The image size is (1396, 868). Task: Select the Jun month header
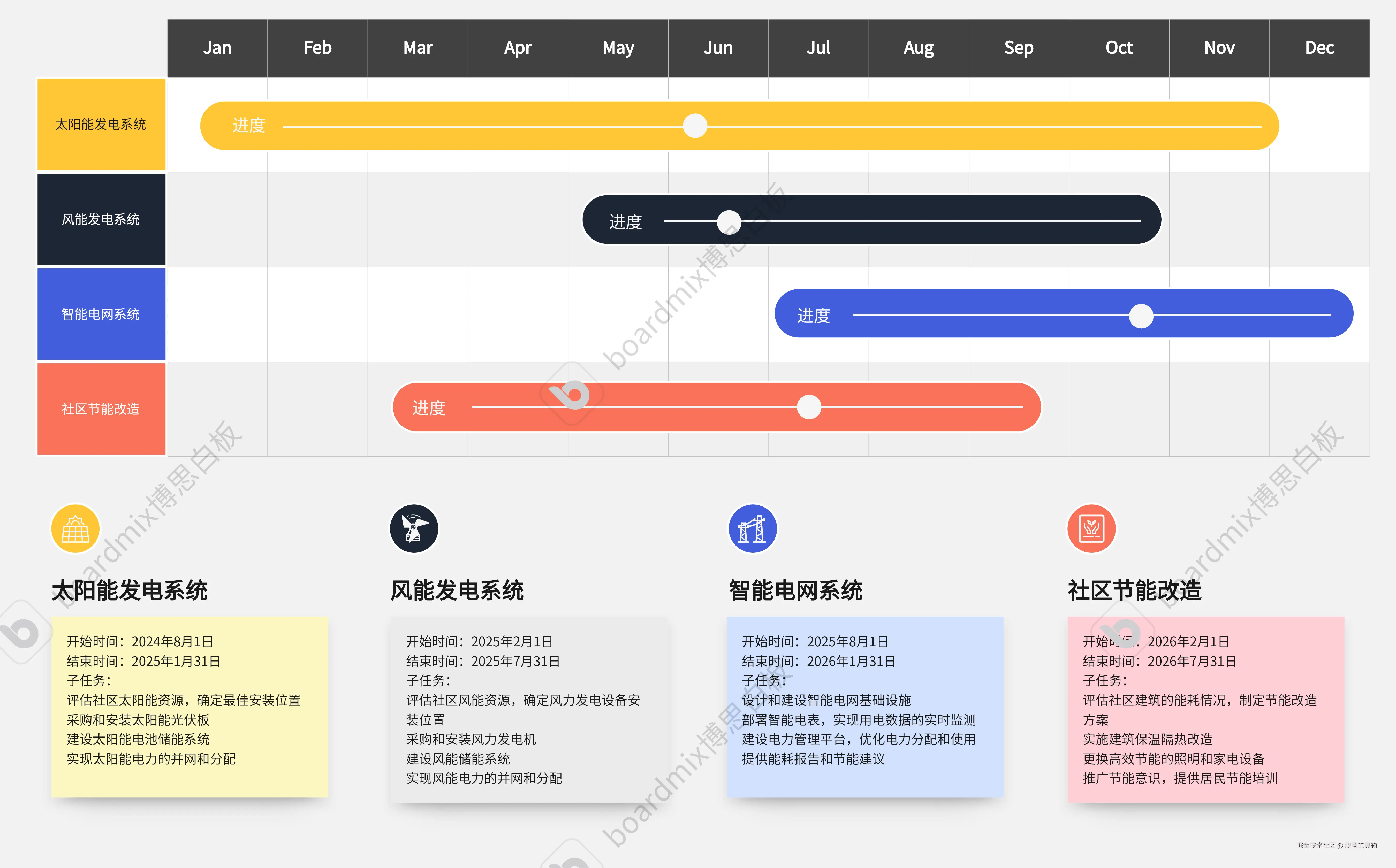[718, 48]
